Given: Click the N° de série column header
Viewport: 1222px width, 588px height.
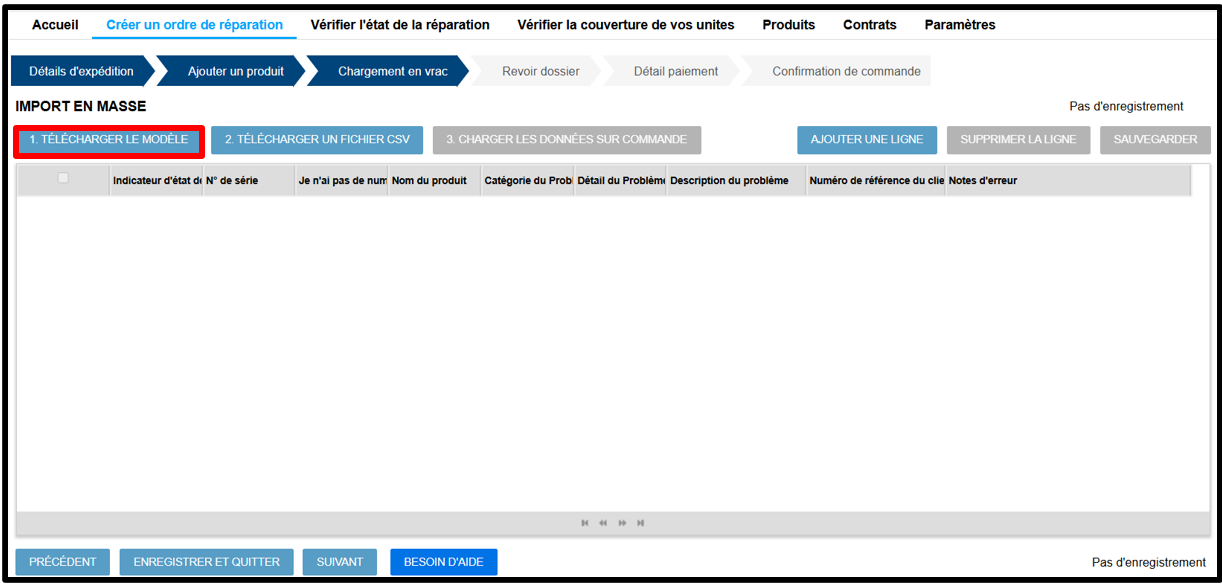Looking at the screenshot, I should [249, 180].
